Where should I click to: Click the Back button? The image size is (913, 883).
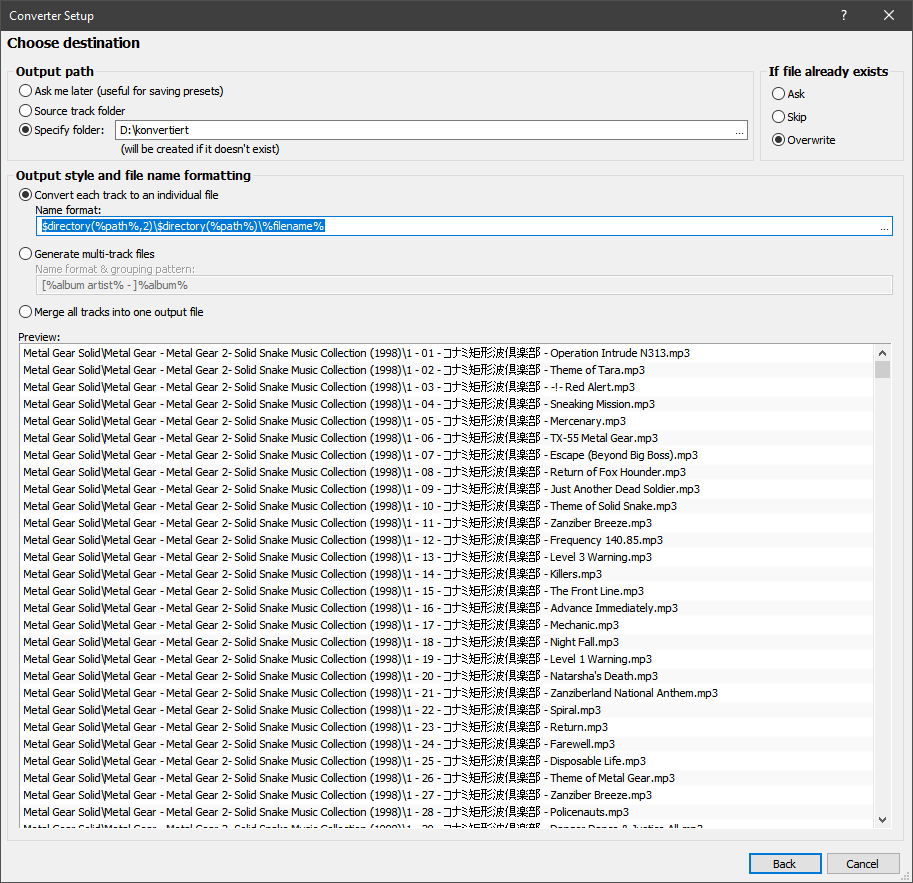pyautogui.click(x=784, y=863)
